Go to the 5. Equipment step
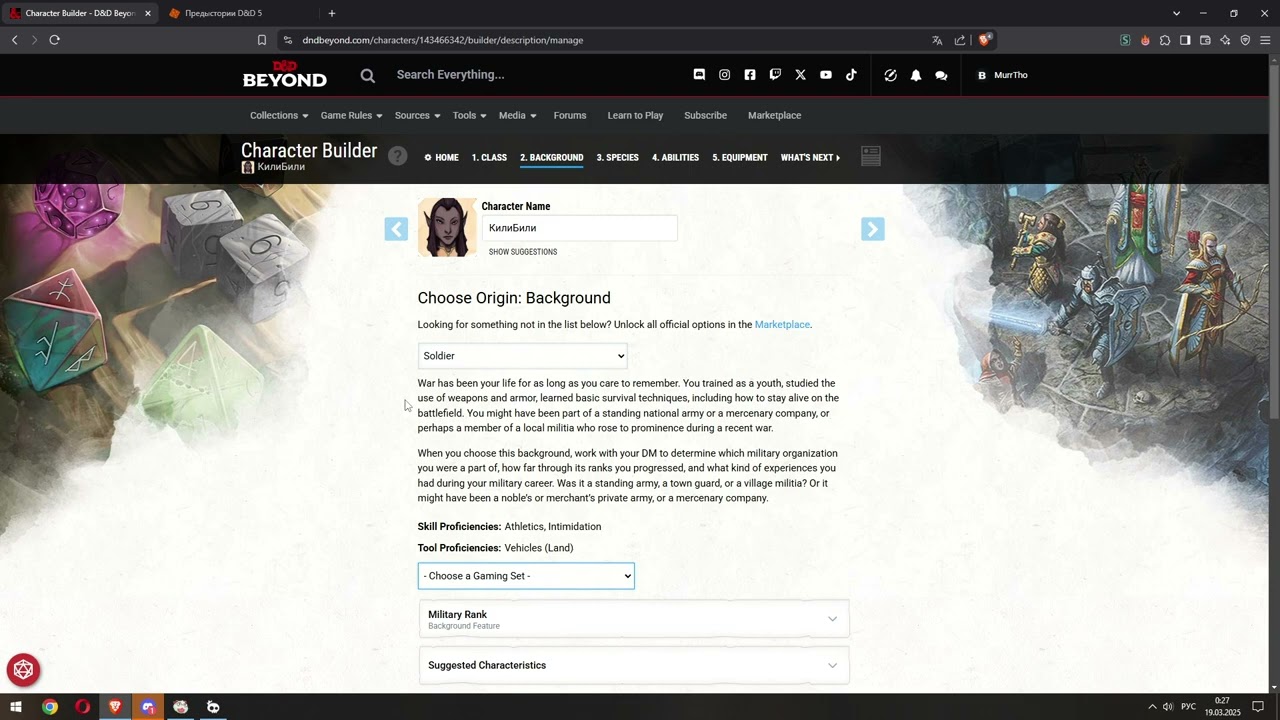The width and height of the screenshot is (1280, 720). [x=740, y=157]
